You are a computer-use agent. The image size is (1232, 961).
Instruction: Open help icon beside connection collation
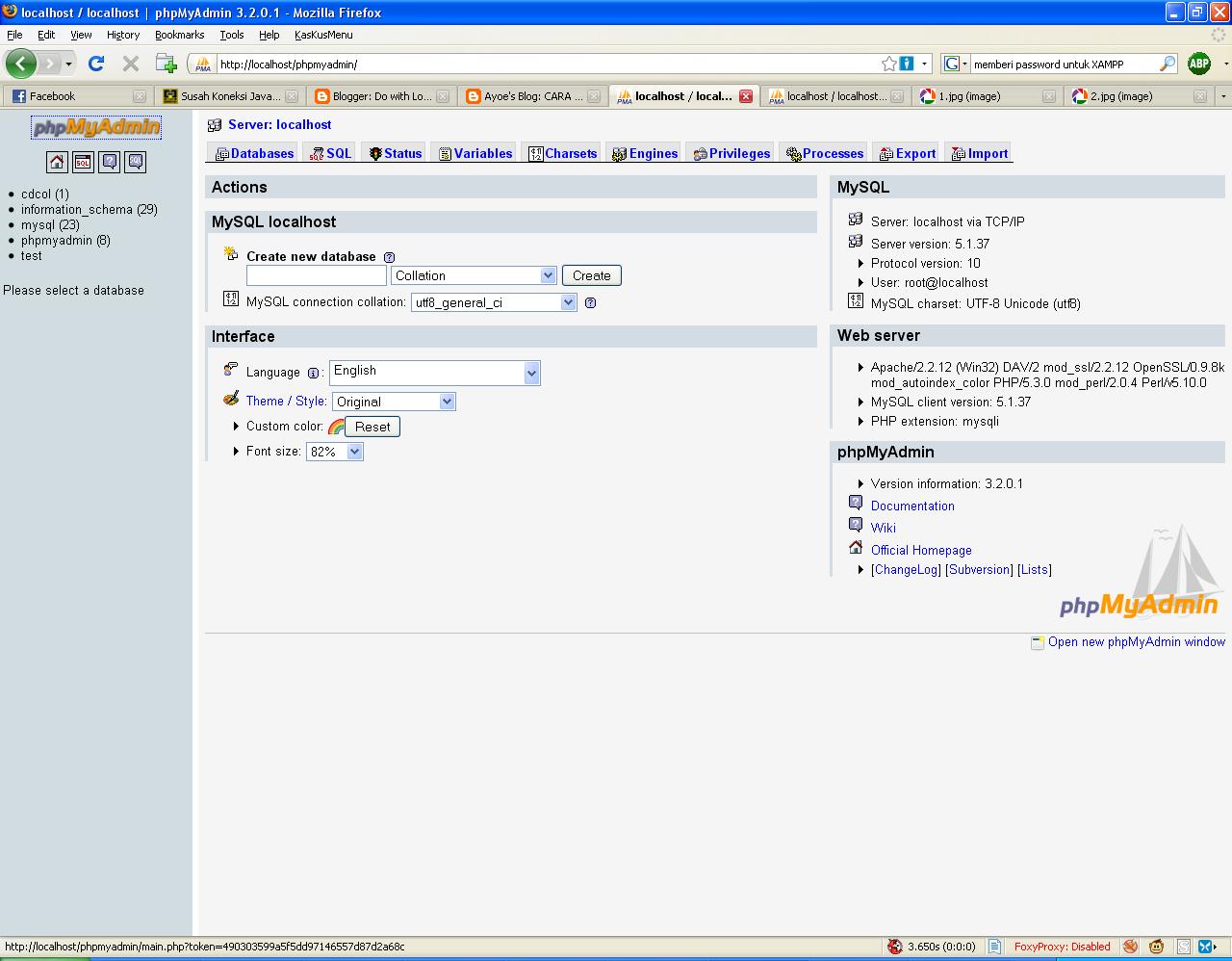pos(590,302)
